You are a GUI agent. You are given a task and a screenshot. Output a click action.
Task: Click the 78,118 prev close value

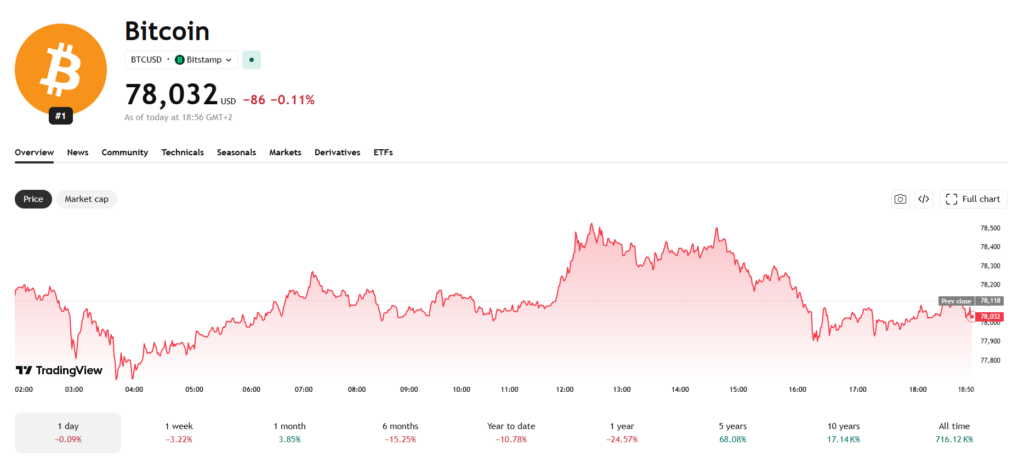click(990, 301)
